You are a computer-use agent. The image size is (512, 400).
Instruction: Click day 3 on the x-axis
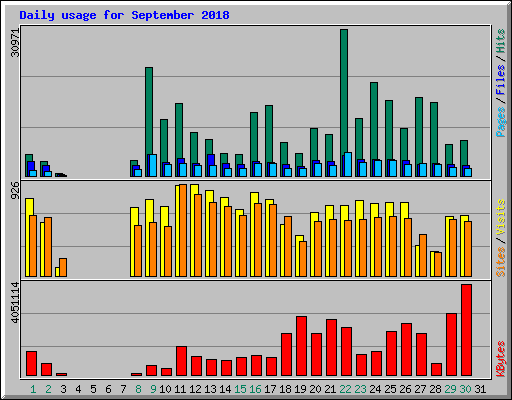pos(63,389)
